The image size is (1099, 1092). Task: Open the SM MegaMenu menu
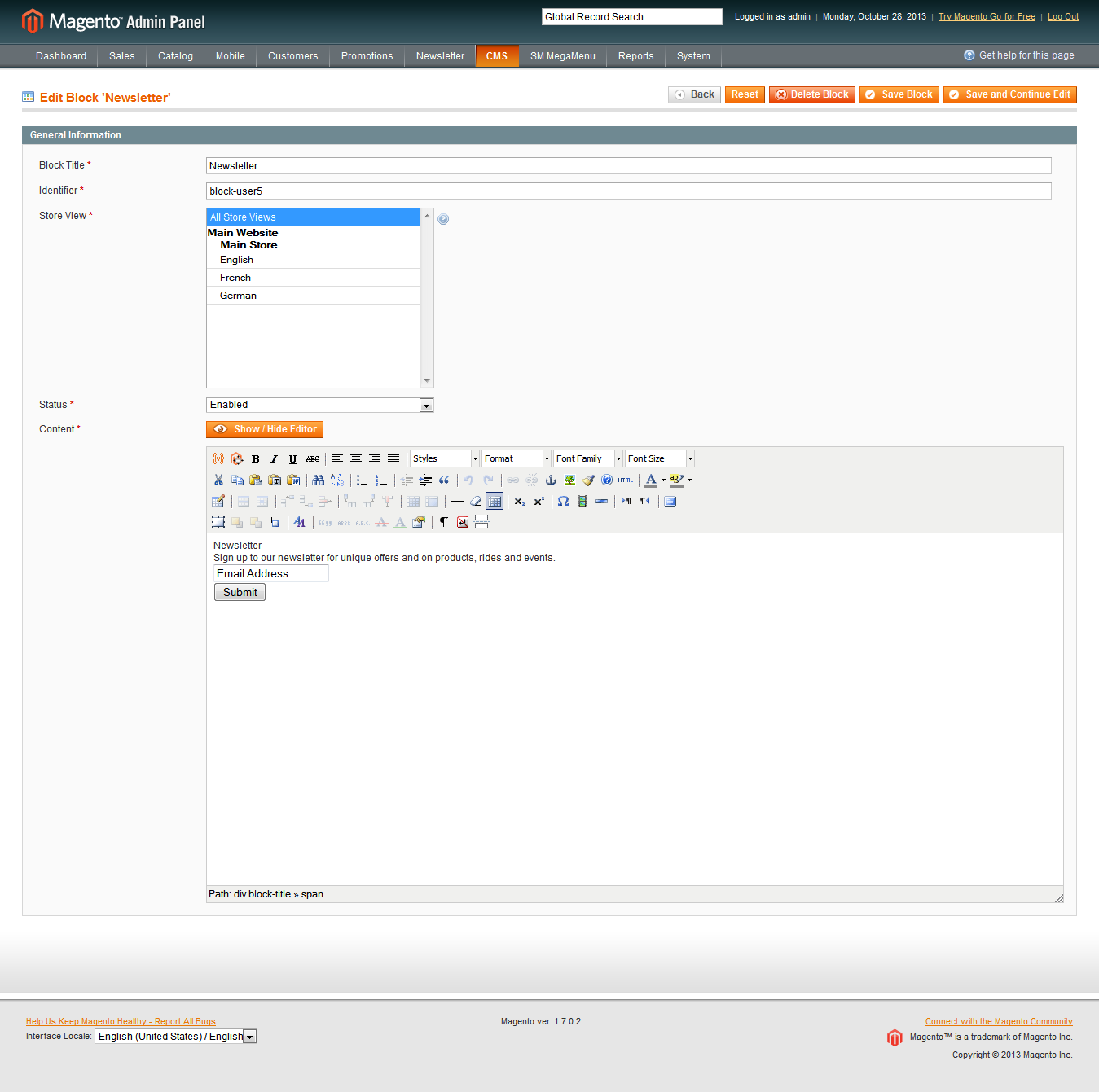click(563, 56)
